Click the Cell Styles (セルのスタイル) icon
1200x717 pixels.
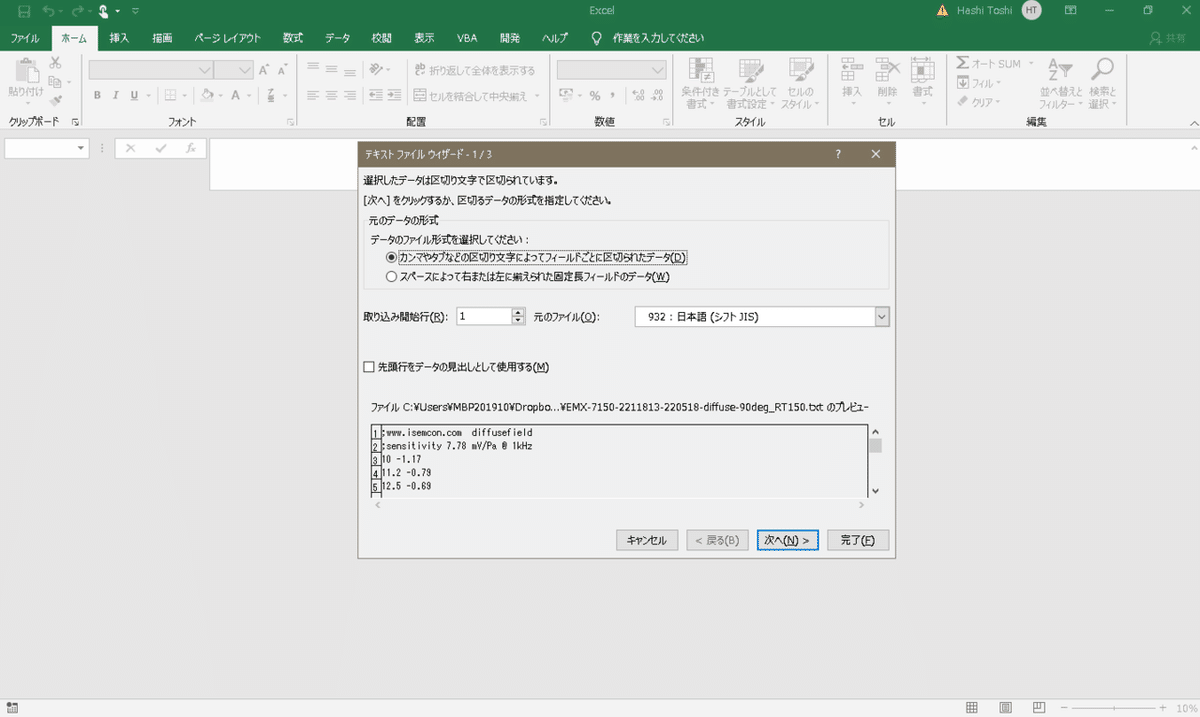click(x=800, y=69)
